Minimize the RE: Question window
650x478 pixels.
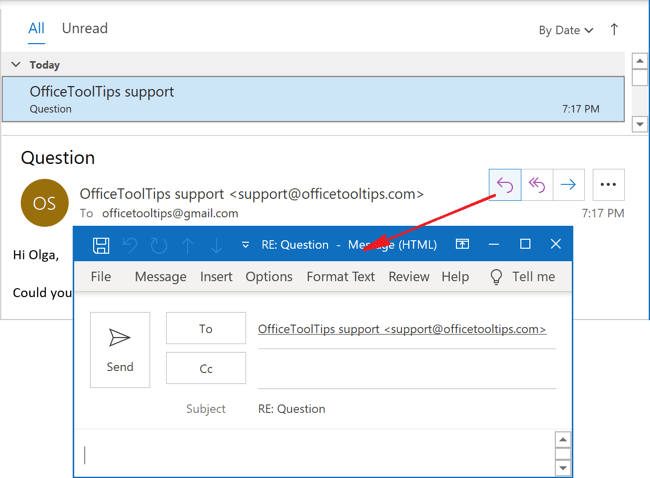point(494,244)
